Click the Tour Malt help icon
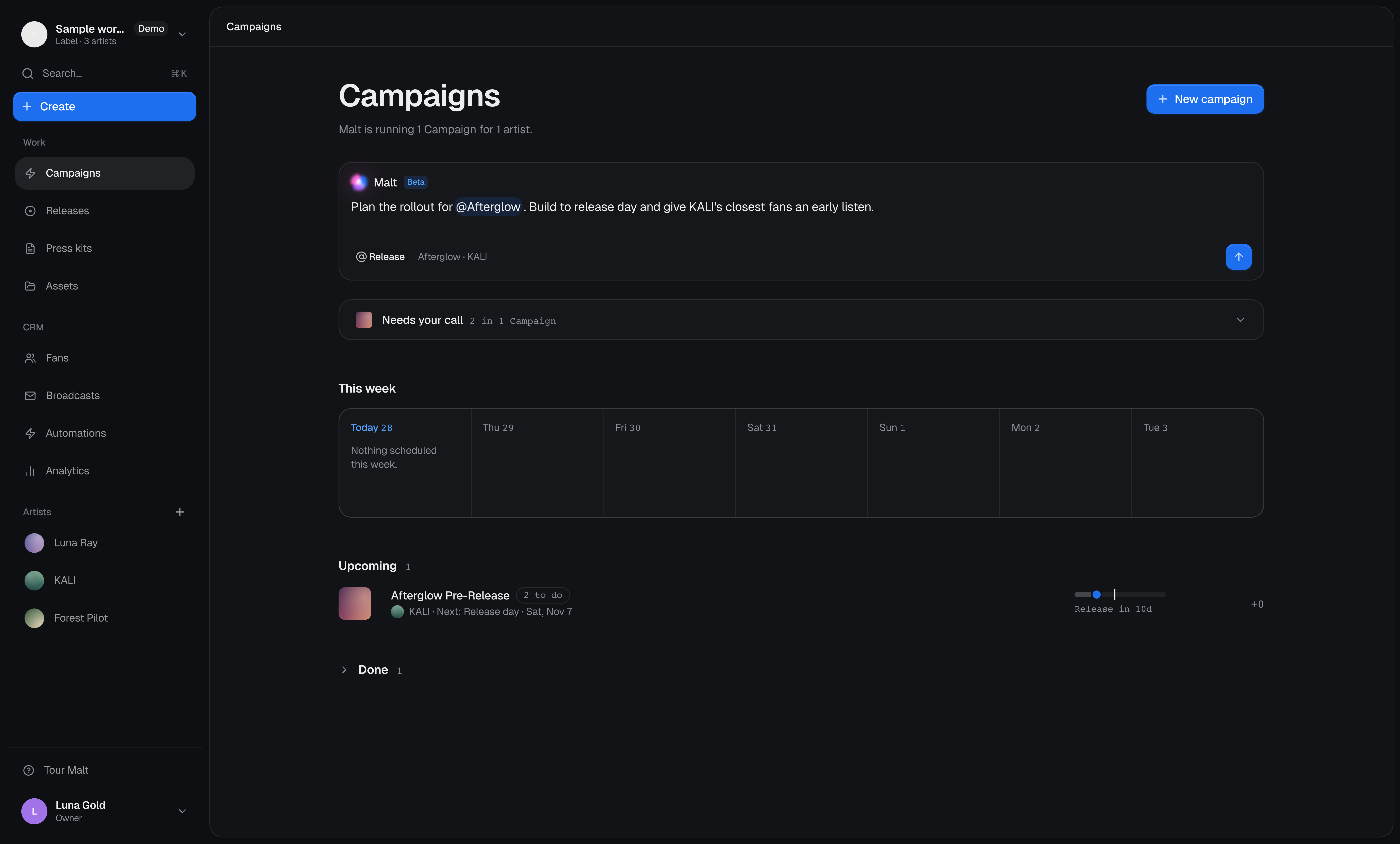 pyautogui.click(x=28, y=770)
